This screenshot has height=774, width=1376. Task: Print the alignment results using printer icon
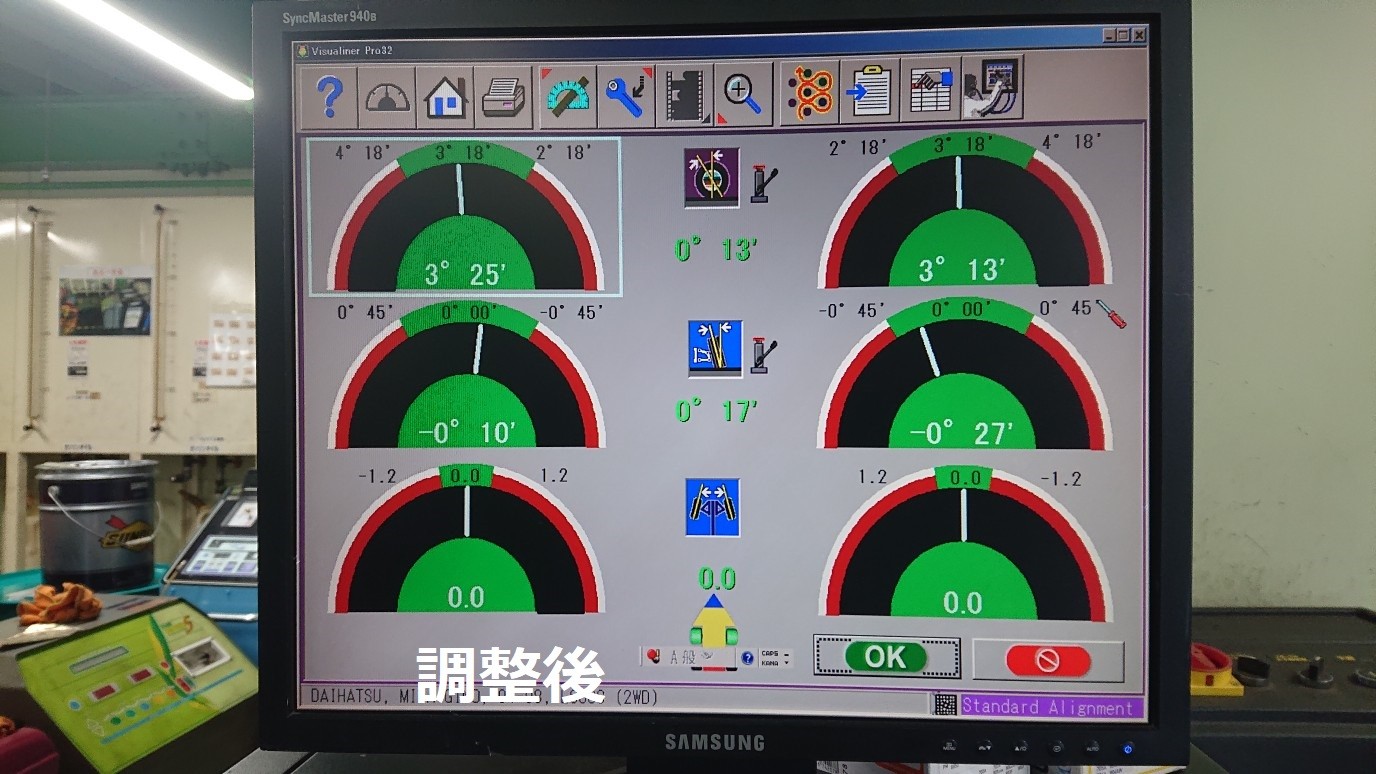tap(504, 97)
